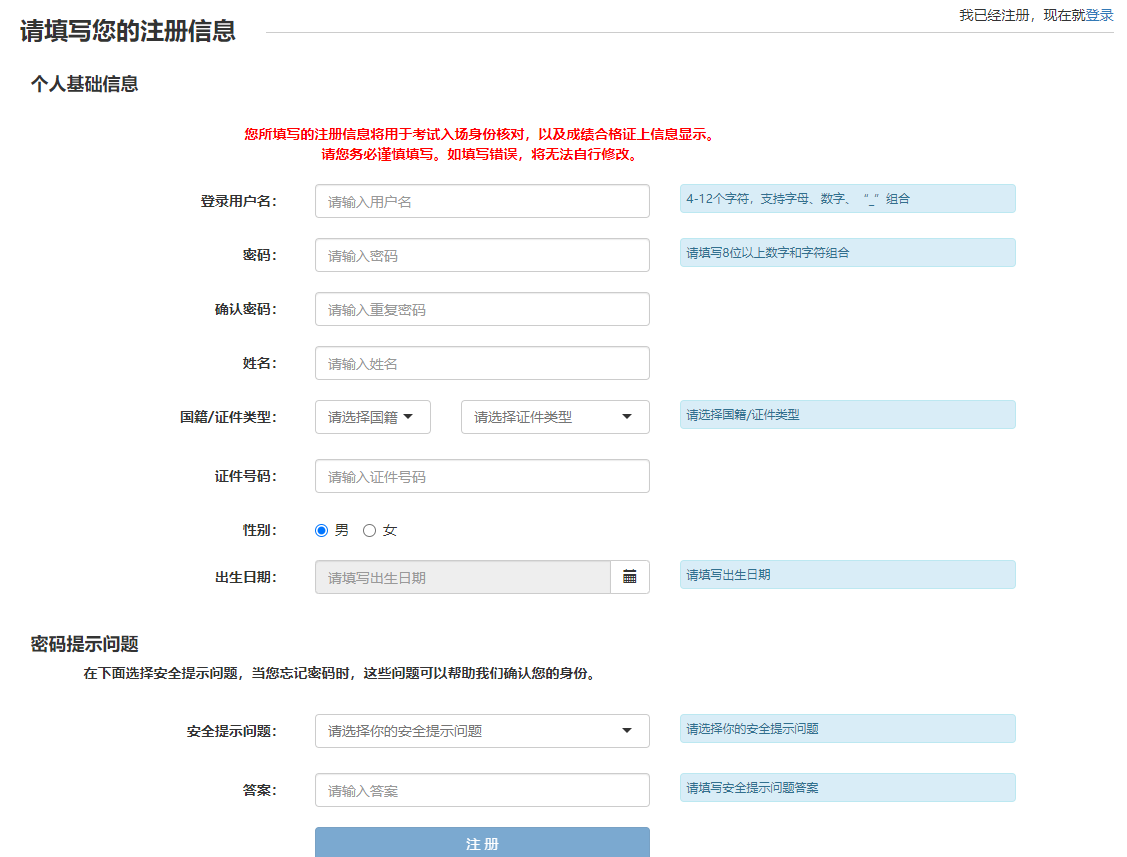
Task: Select the 男 gender radio button
Action: coord(322,531)
